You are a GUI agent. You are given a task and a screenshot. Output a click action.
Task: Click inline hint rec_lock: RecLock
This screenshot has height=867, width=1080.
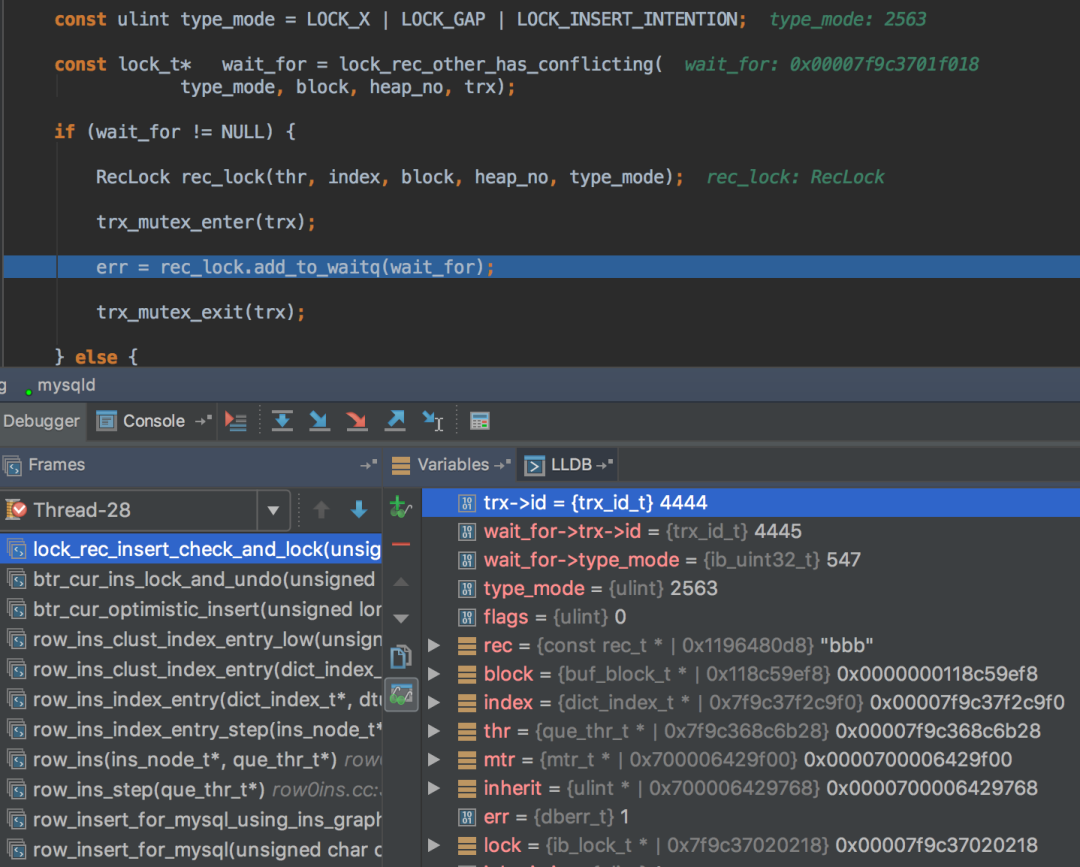pyautogui.click(x=796, y=178)
